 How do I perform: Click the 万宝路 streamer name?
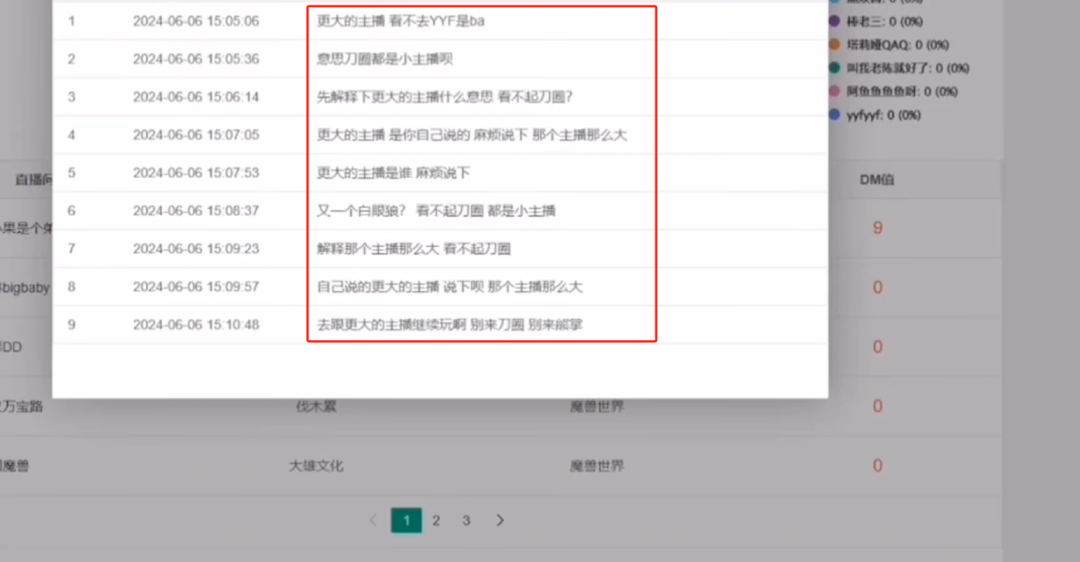point(21,406)
